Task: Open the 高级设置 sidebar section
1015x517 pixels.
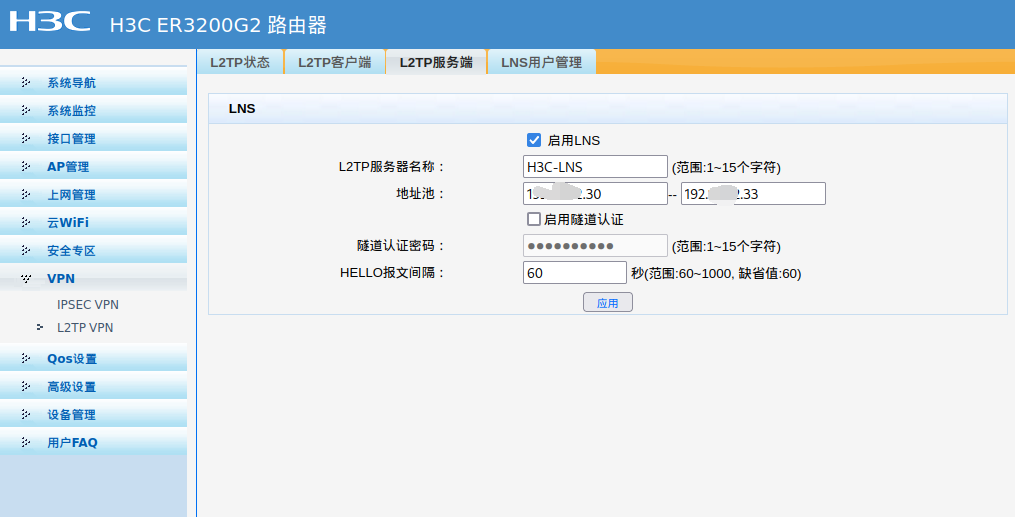Action: (x=93, y=386)
